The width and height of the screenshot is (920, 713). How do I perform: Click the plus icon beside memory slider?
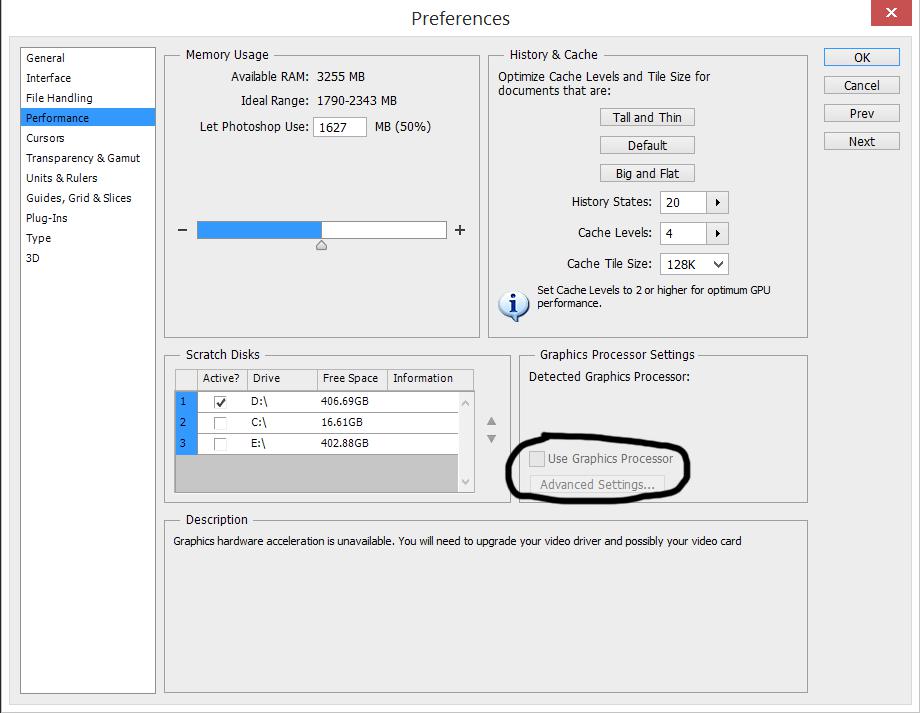[460, 230]
